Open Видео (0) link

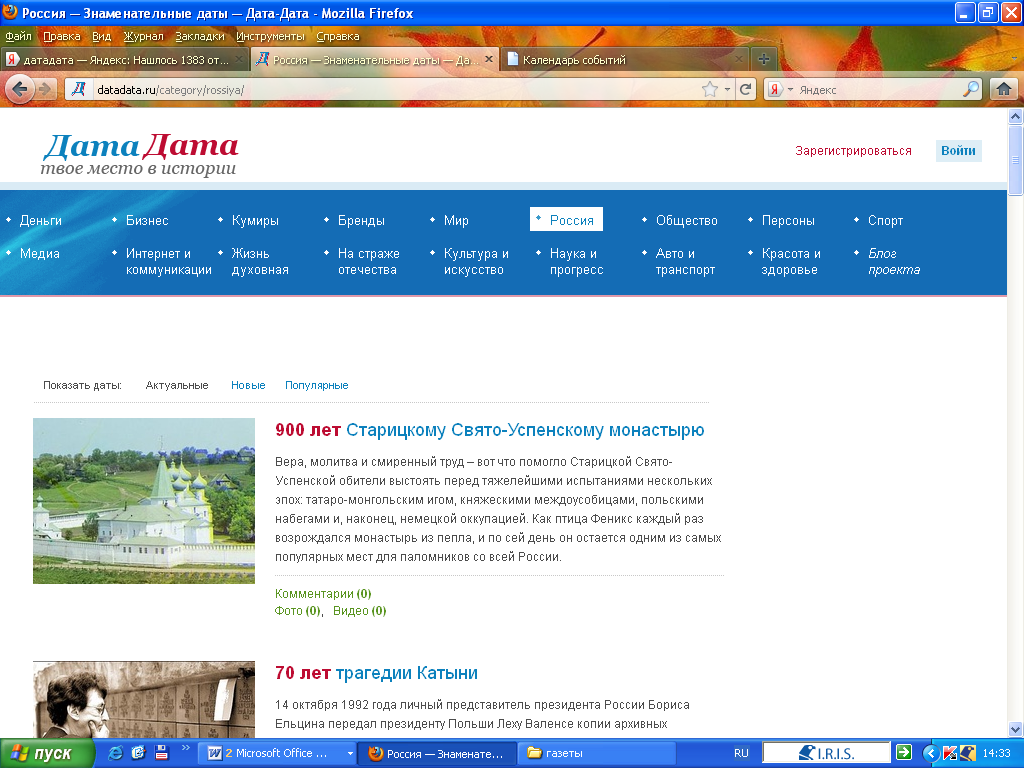(x=360, y=611)
